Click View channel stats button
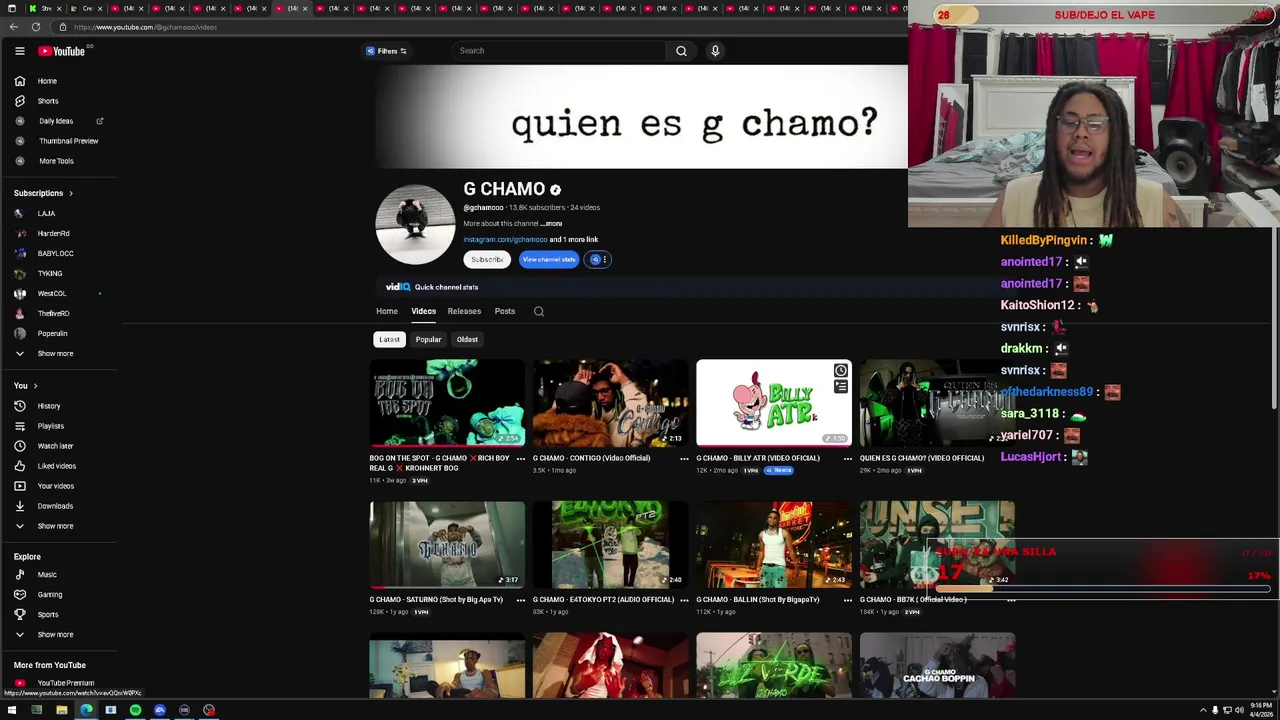This screenshot has width=1280, height=720. point(549,260)
